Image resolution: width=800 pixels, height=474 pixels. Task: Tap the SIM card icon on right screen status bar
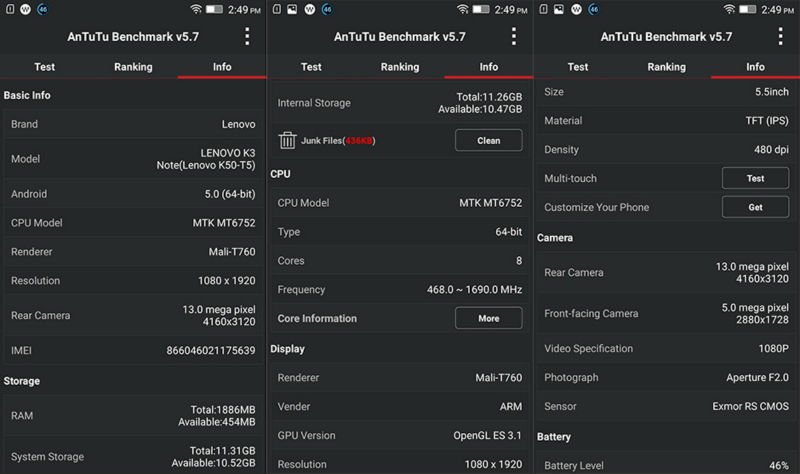(543, 9)
